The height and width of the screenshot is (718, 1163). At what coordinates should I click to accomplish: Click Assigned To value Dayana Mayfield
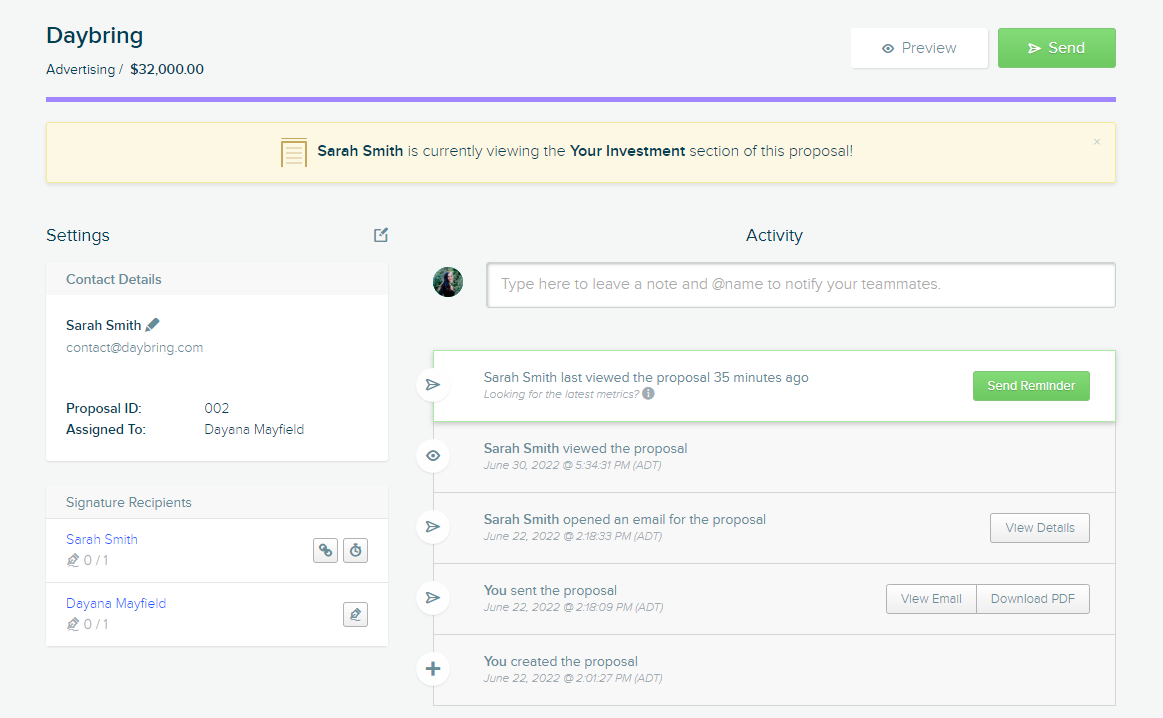[x=254, y=429]
